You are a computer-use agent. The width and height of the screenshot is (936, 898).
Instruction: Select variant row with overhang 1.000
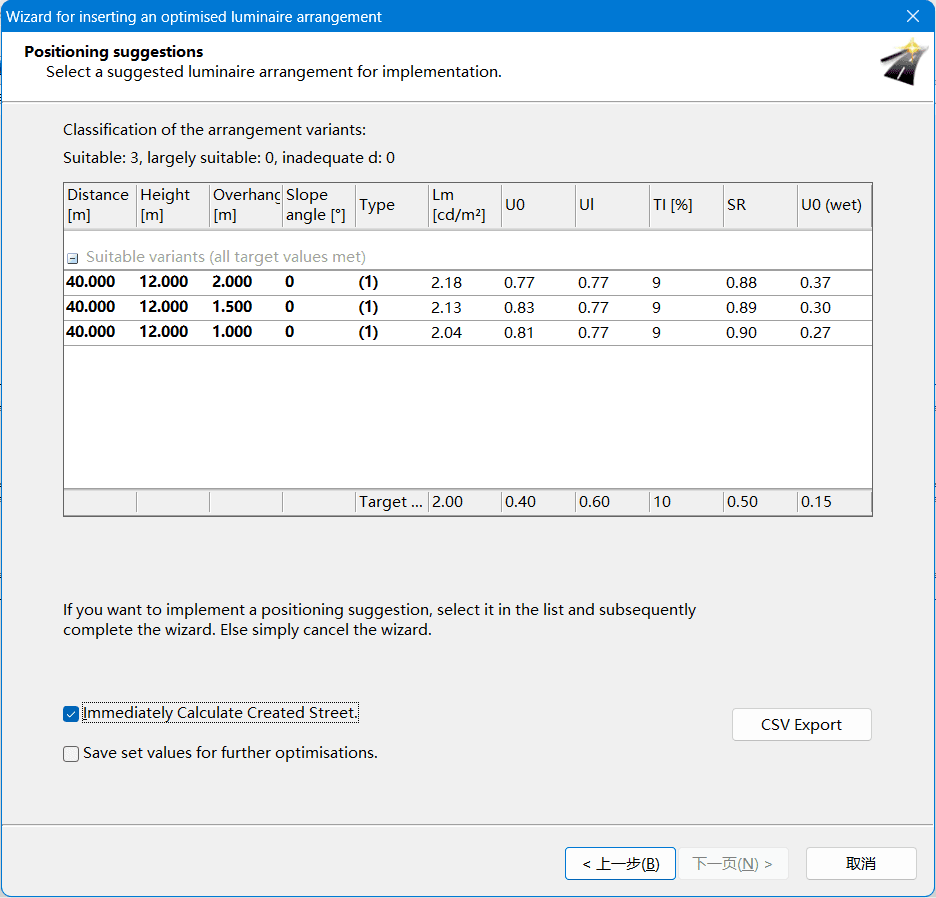pos(467,333)
